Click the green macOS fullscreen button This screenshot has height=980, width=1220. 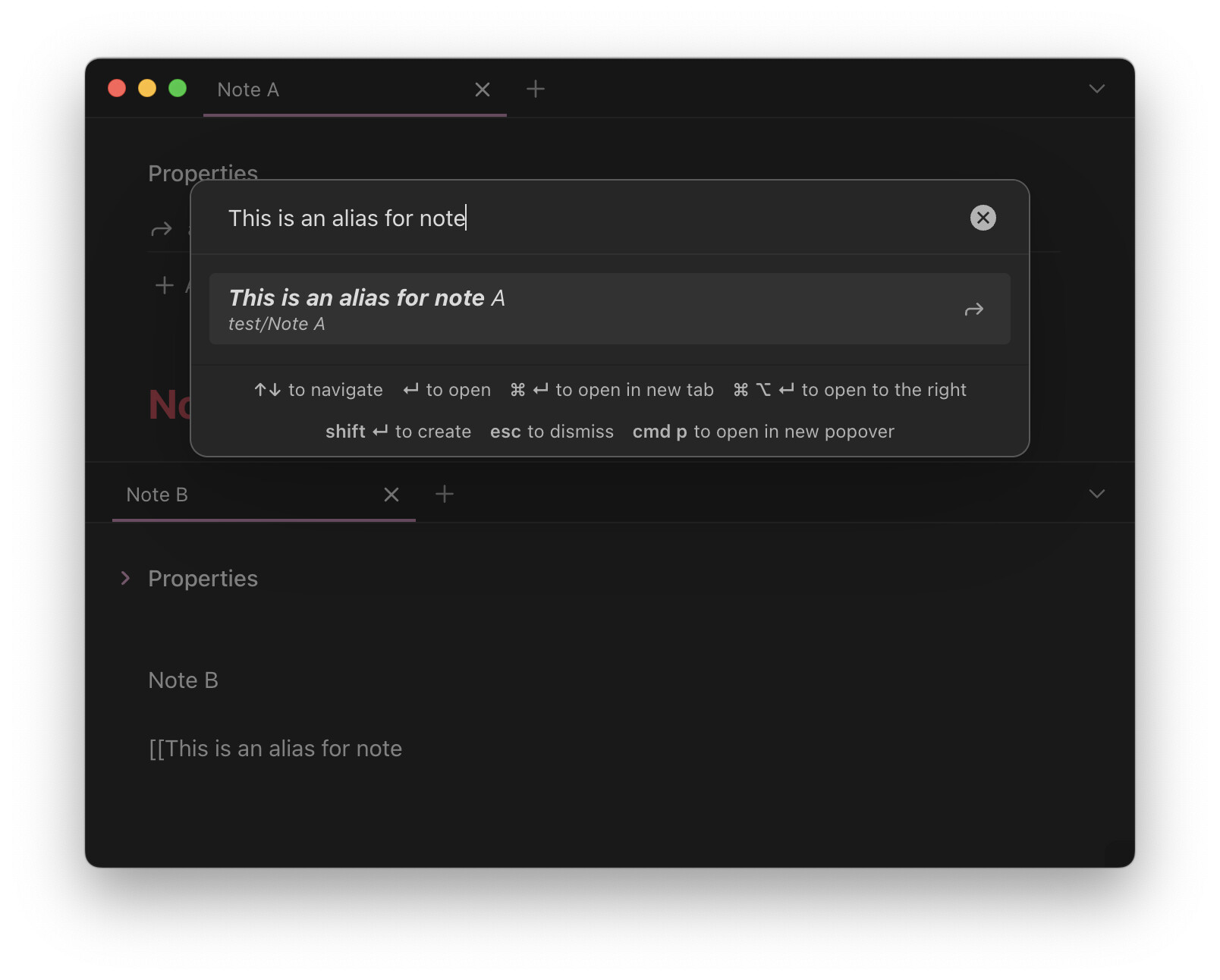(178, 88)
